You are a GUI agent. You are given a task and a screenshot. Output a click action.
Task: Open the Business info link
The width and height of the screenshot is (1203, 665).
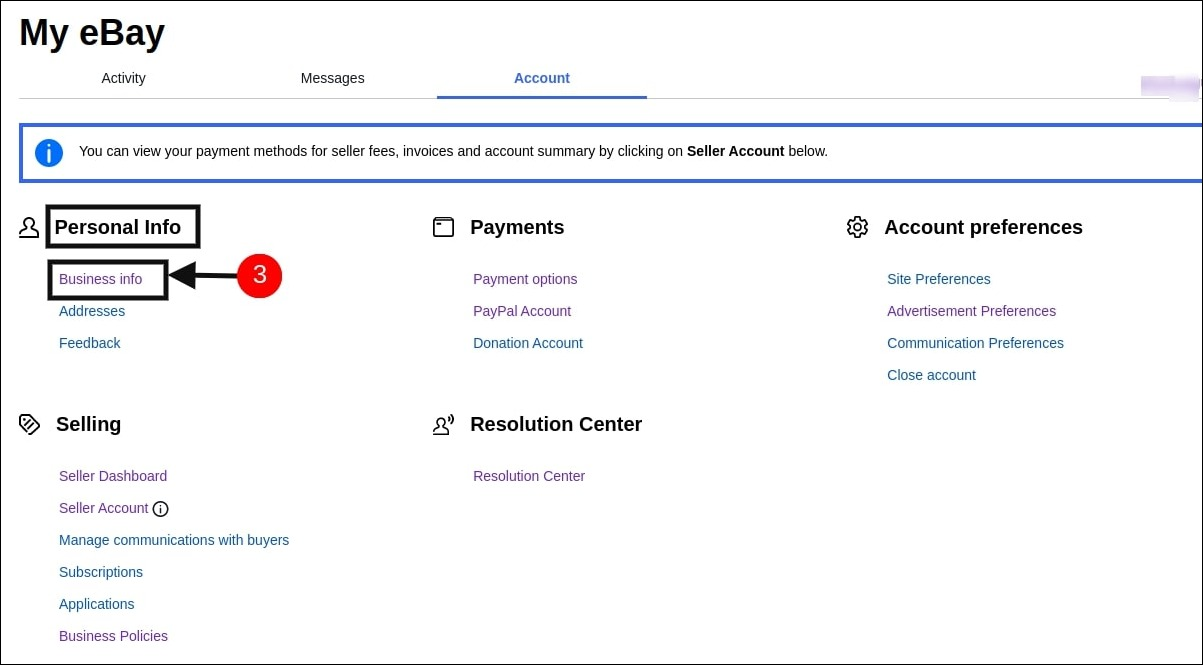(100, 279)
